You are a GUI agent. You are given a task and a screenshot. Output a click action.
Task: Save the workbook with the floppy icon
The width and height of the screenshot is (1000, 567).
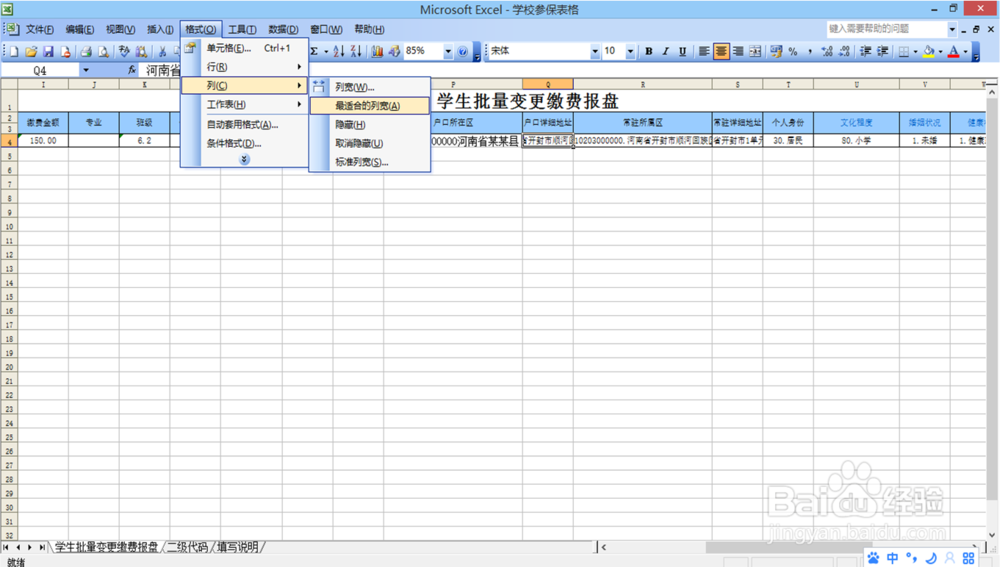point(48,52)
